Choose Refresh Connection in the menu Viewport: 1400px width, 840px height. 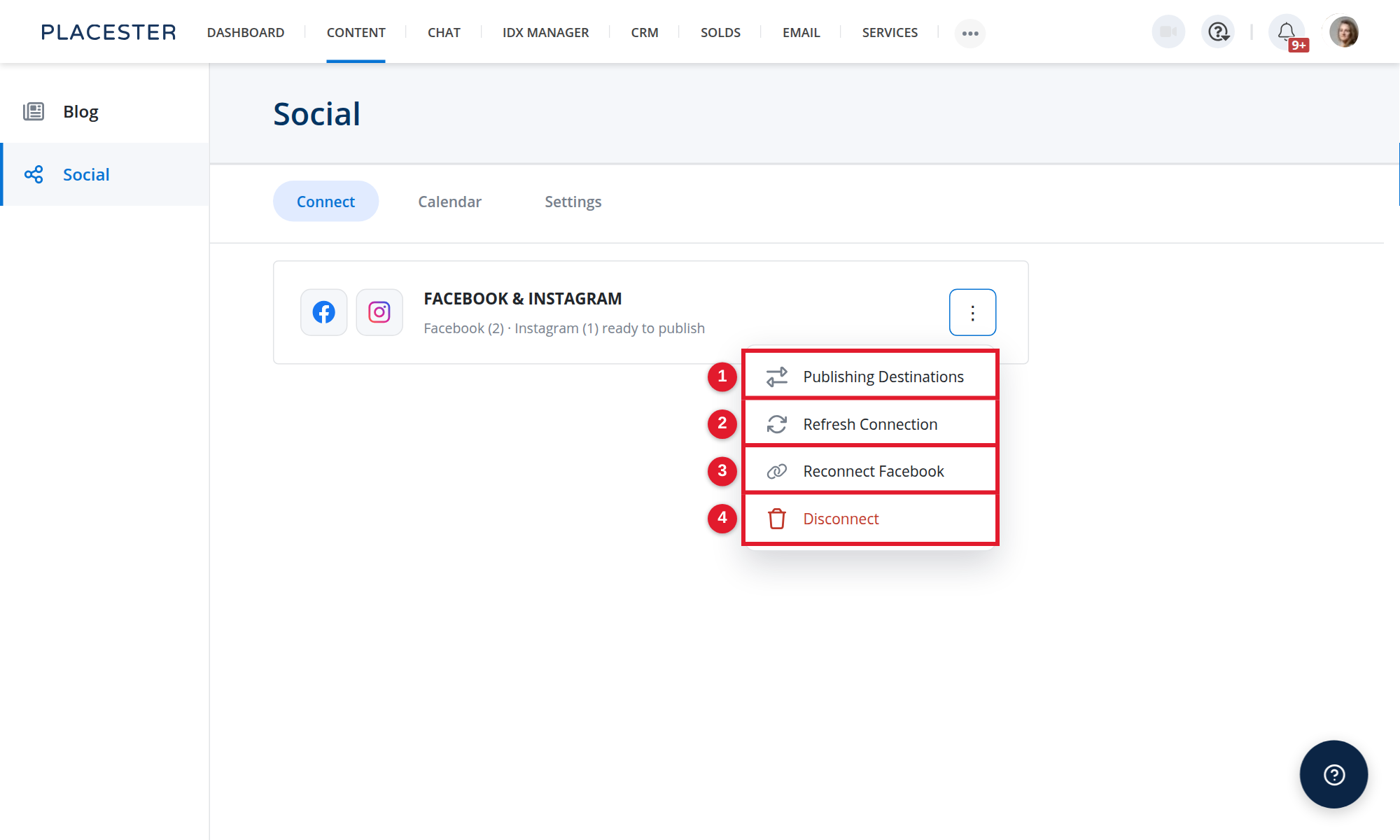tap(870, 424)
